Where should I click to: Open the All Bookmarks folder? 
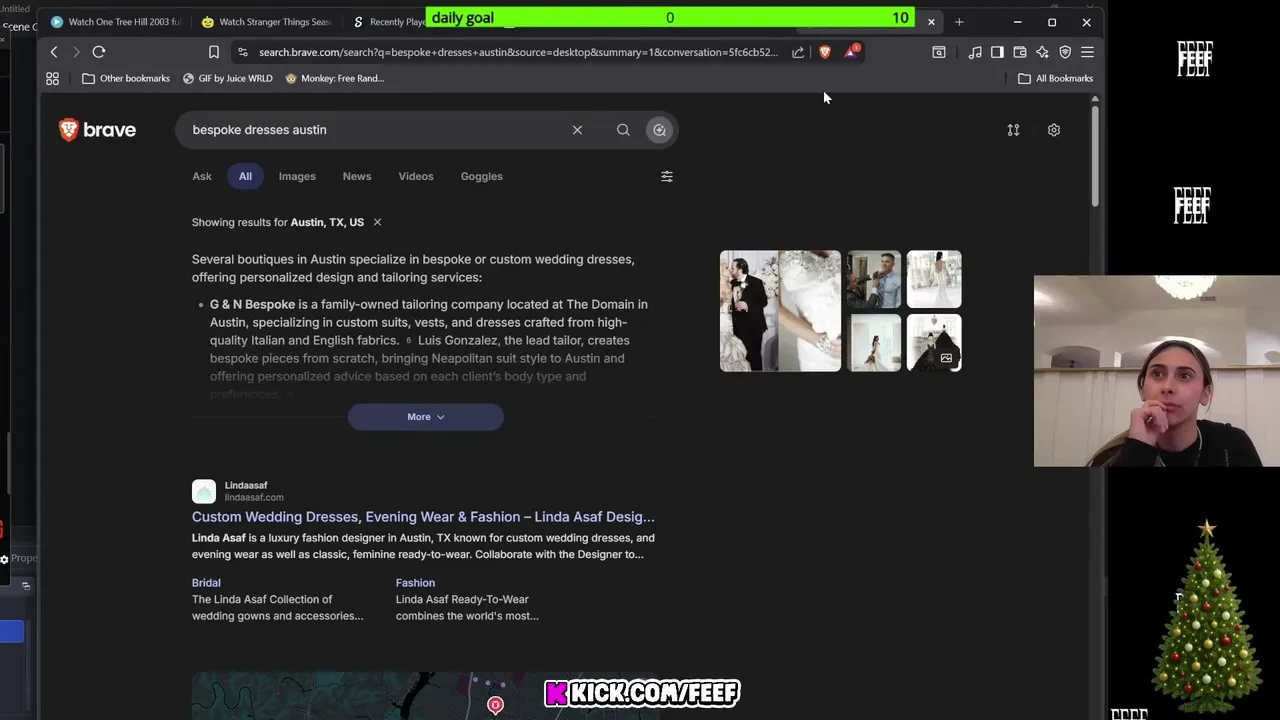coord(1055,78)
